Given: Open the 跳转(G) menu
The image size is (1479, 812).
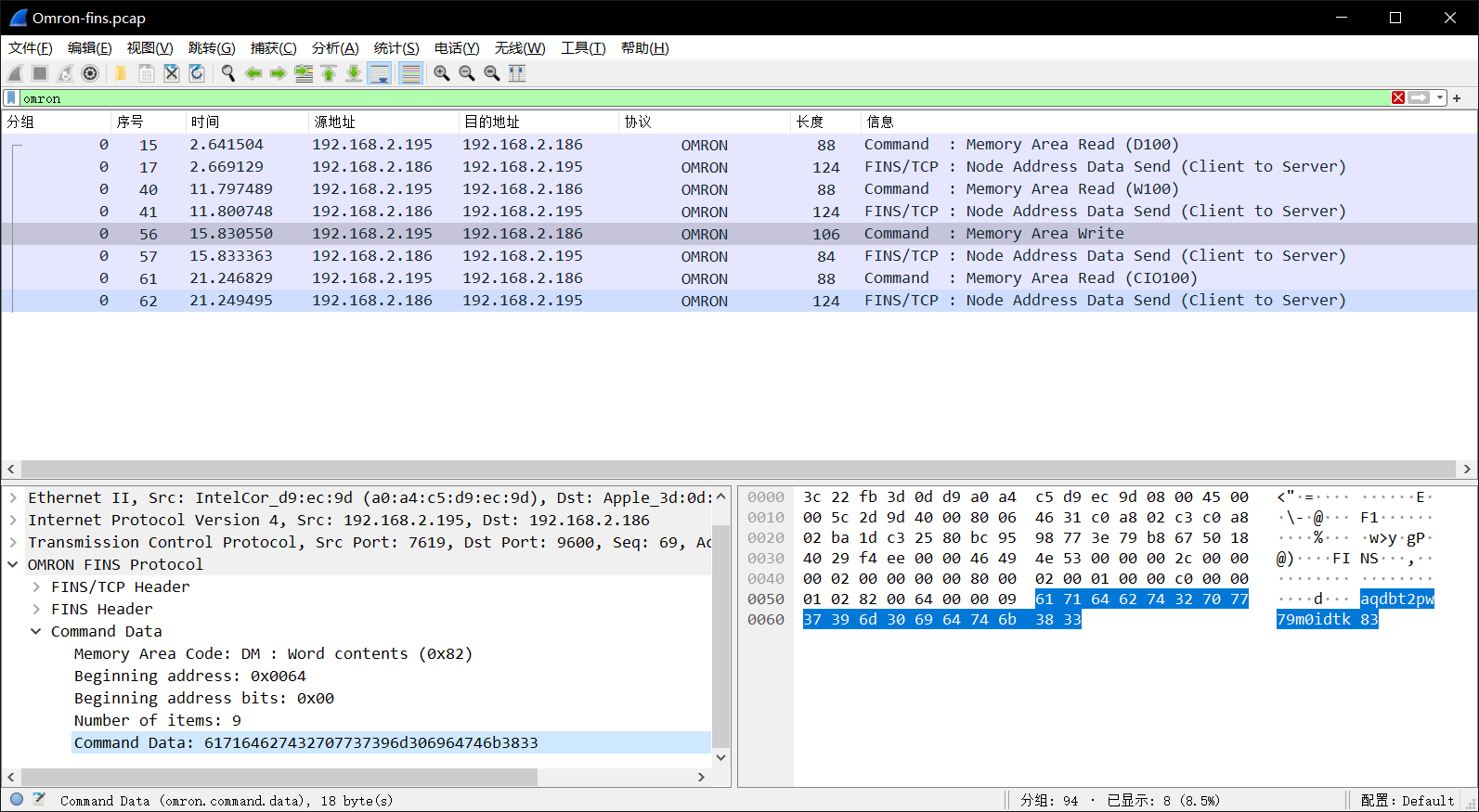Looking at the screenshot, I should point(212,48).
